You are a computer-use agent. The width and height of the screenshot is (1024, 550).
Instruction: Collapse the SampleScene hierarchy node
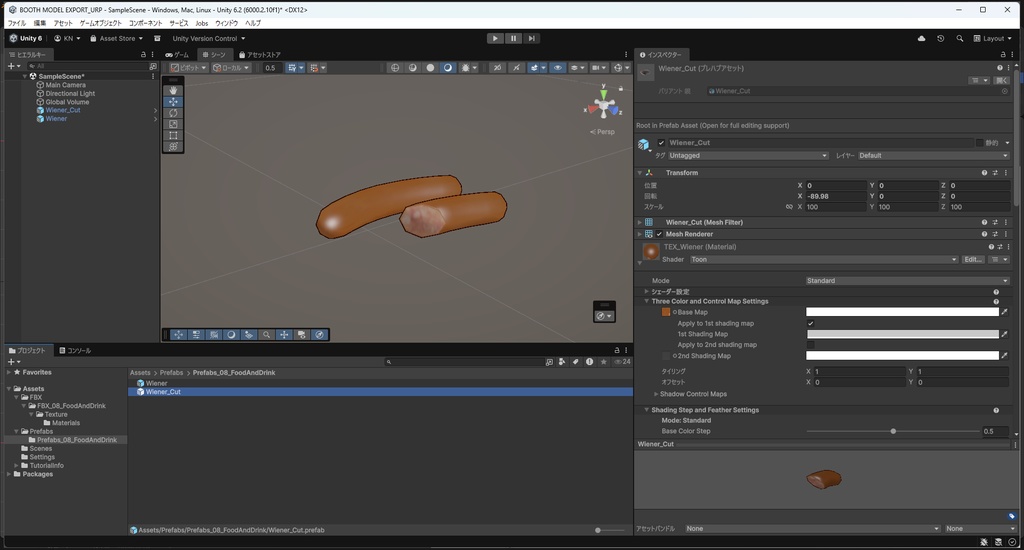(25, 76)
